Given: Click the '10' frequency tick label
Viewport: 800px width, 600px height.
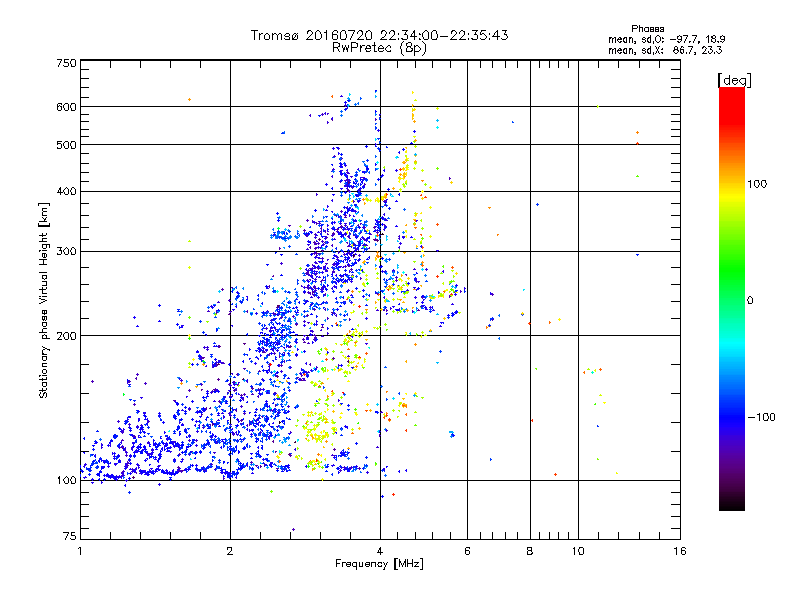Looking at the screenshot, I should 578,551.
